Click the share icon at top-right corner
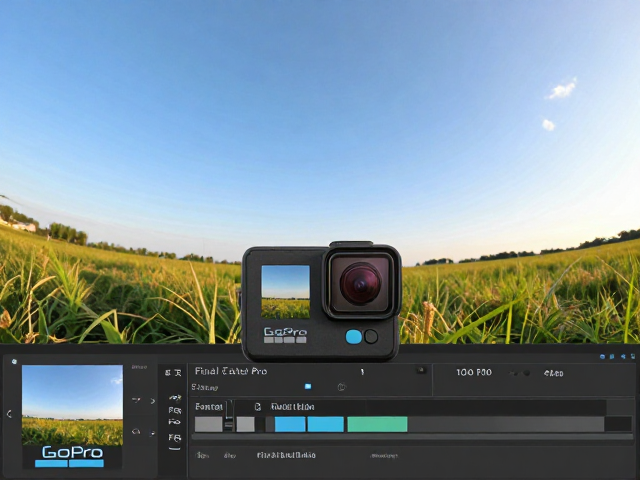Image resolution: width=640 pixels, height=480 pixels. coord(623,357)
